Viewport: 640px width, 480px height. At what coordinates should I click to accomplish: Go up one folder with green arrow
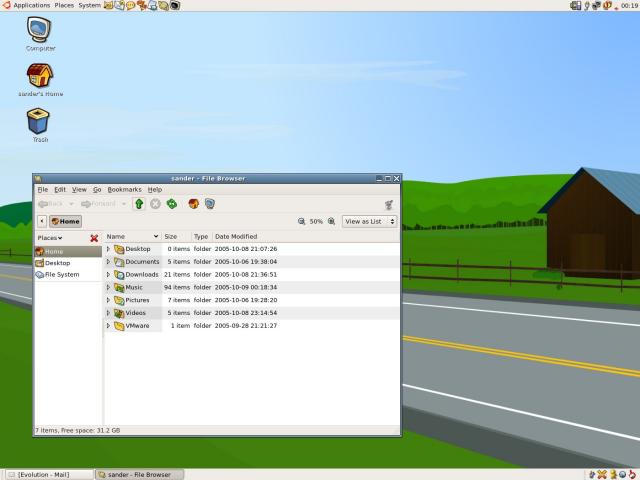coord(139,204)
